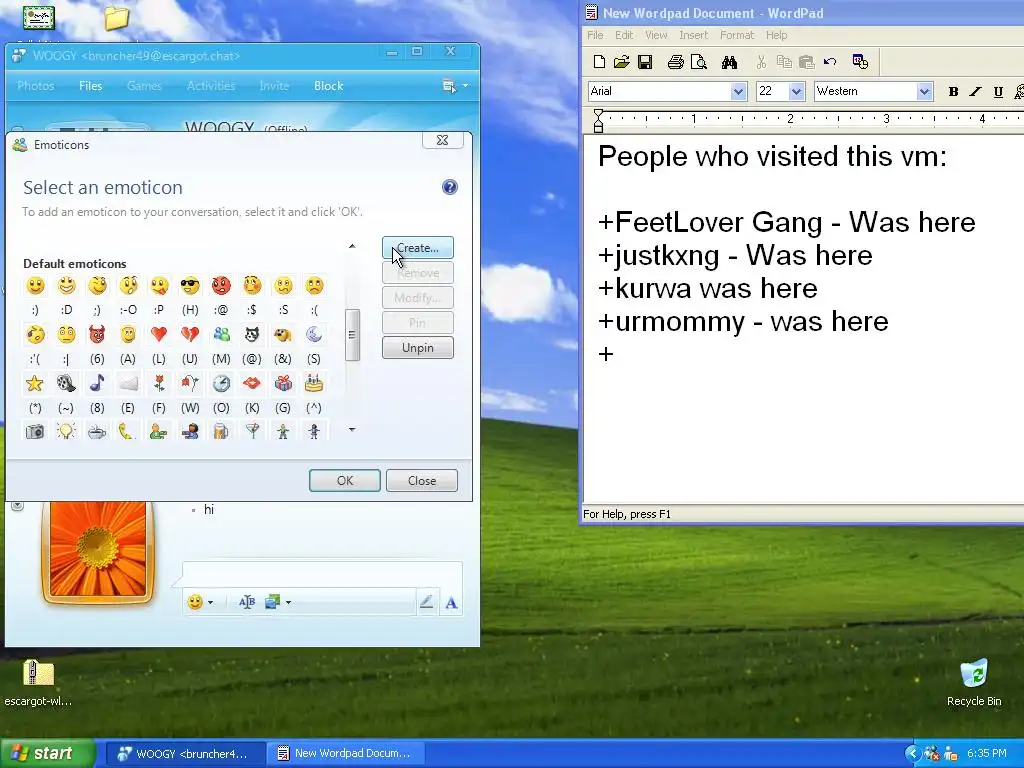Open the Windows Start menu

(47, 753)
